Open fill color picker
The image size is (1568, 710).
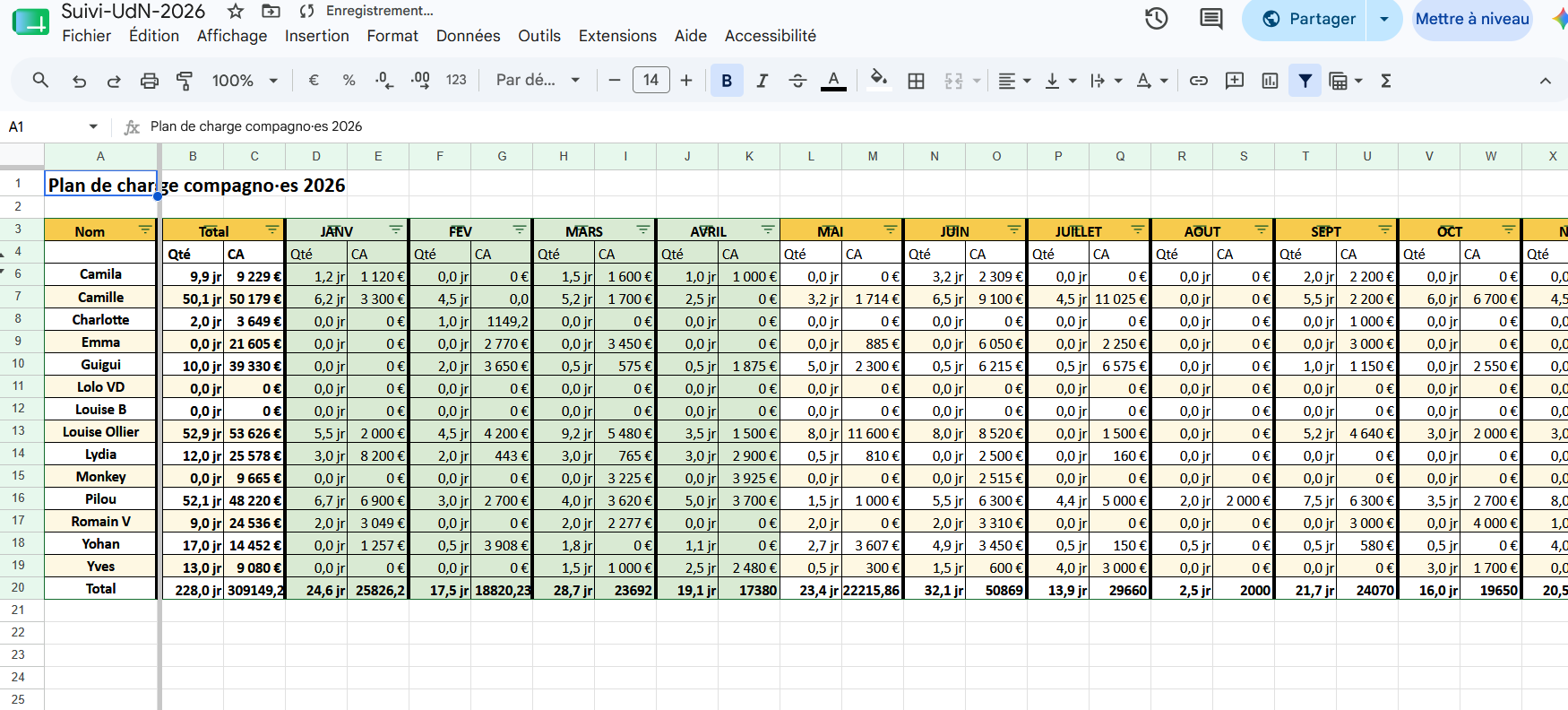(x=879, y=80)
